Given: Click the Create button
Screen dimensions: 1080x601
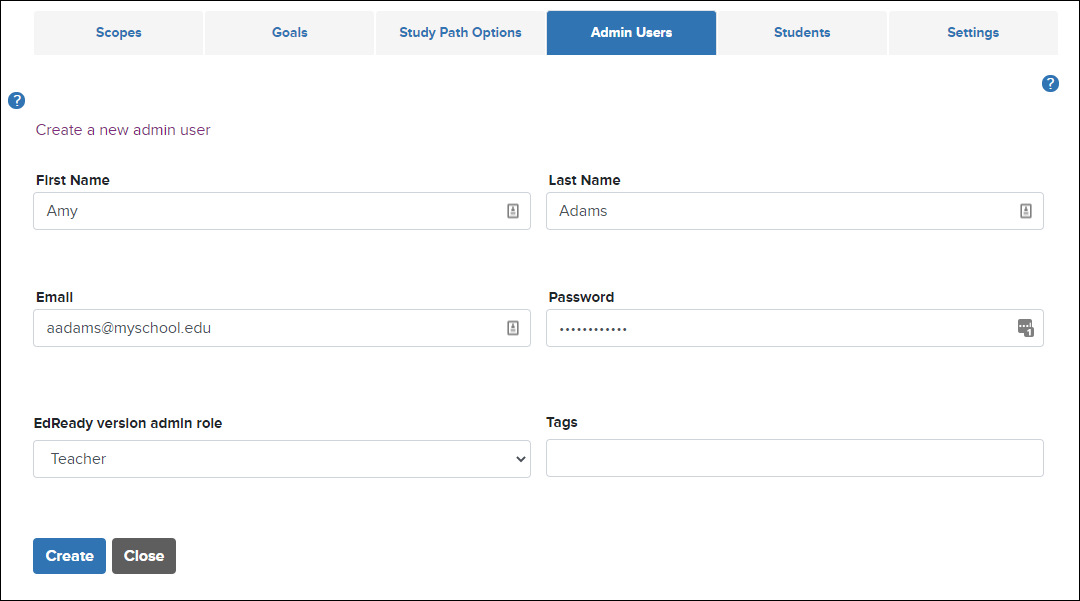Looking at the screenshot, I should (70, 556).
